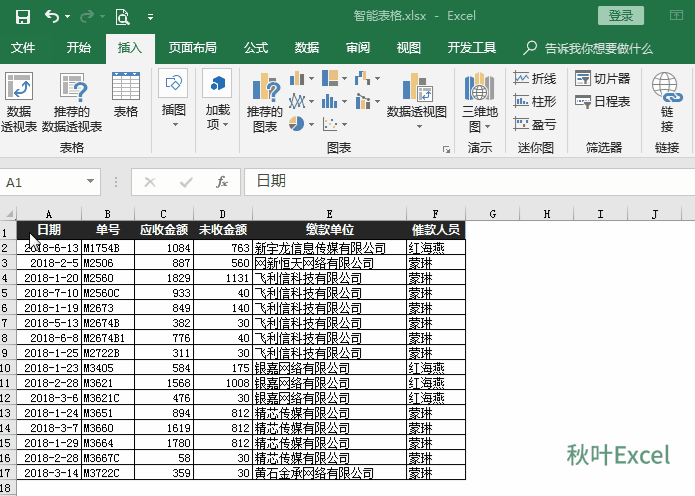This screenshot has height=496, width=695.
Task: Open the charts group dialog launcher
Action: (446, 149)
